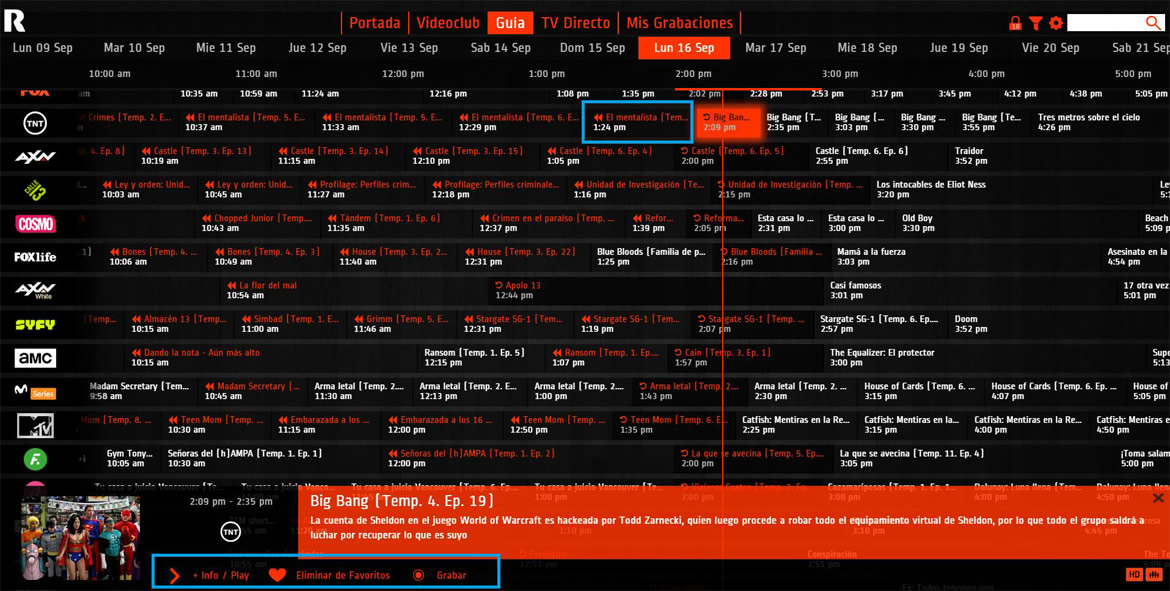Select AXN White channel logo
The height and width of the screenshot is (591, 1170).
pos(35,290)
